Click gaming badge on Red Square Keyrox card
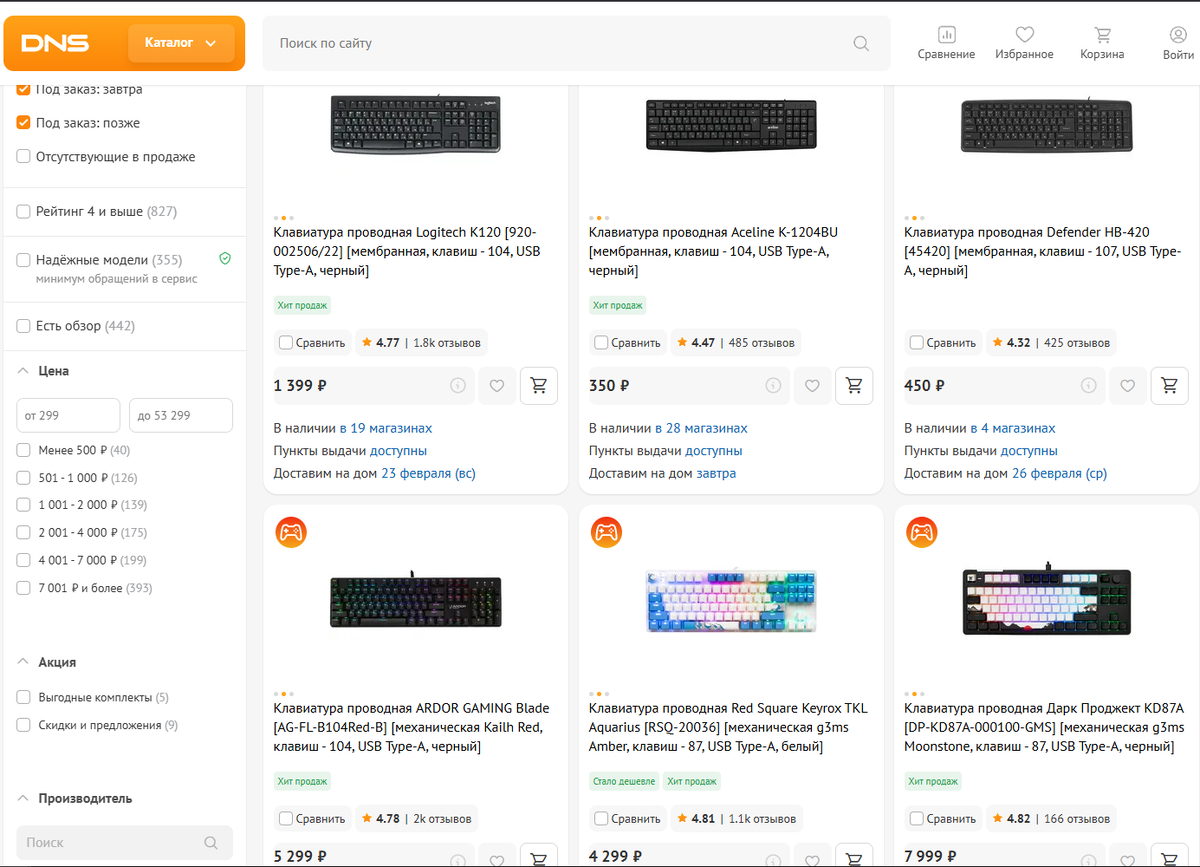This screenshot has width=1200, height=867. [606, 532]
